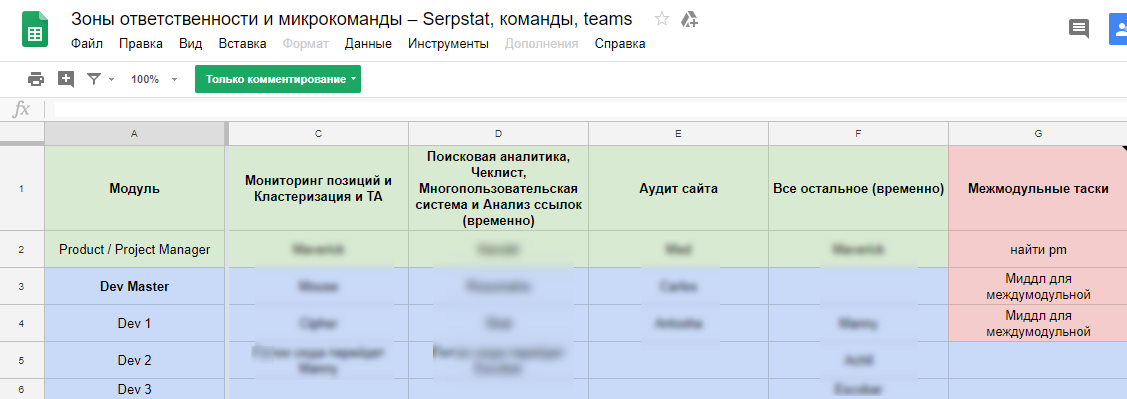Click the найти pm cell
Image resolution: width=1127 pixels, height=399 pixels.
[1038, 249]
